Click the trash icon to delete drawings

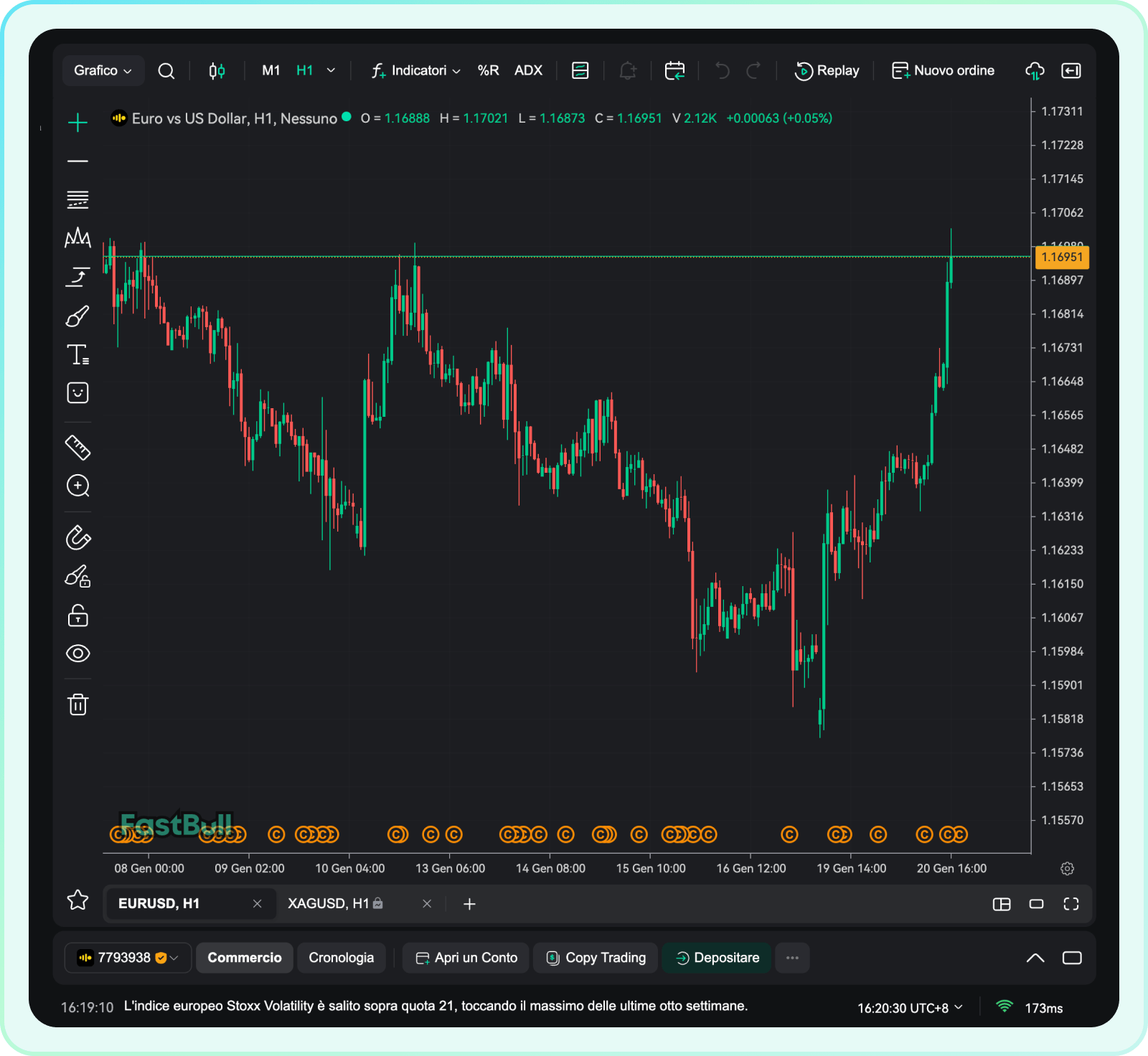point(77,704)
